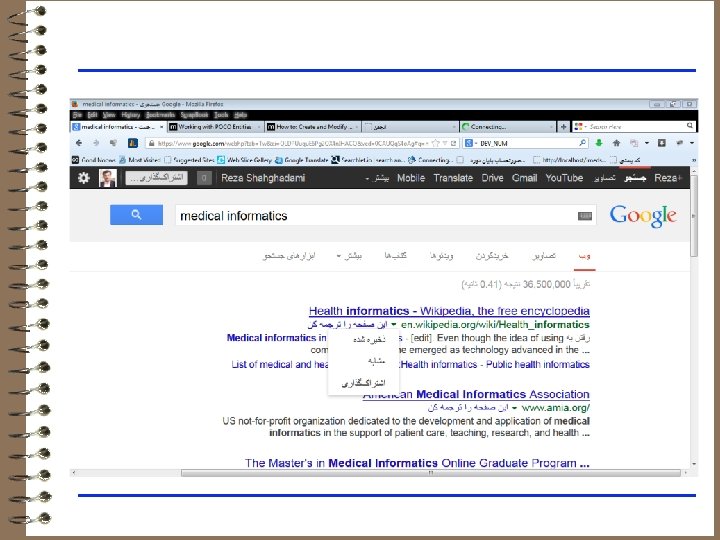Click Public health informatics sublink
The width and height of the screenshot is (720, 540).
pyautogui.click(x=538, y=365)
